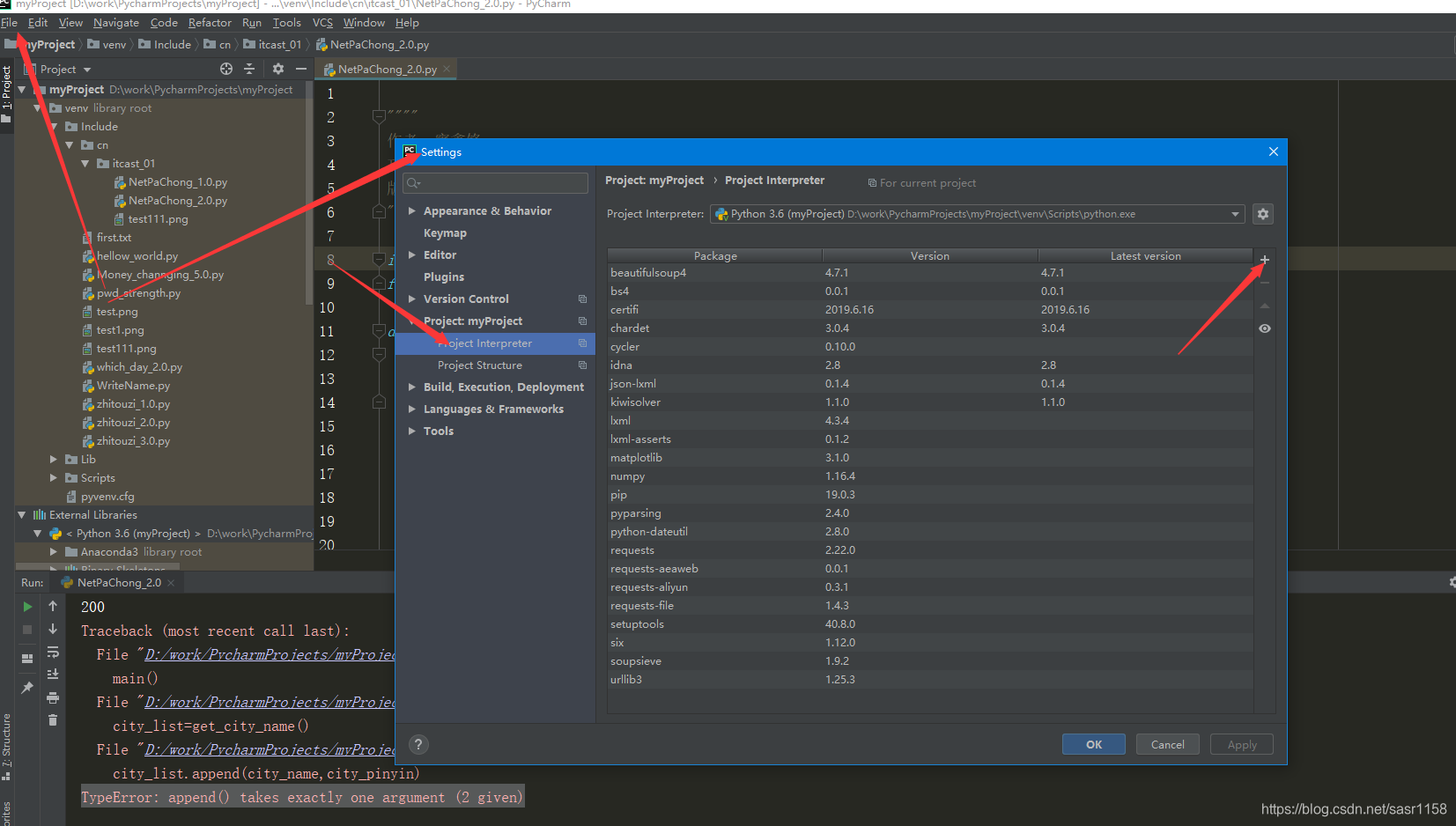Select the numpy package row
1456x826 pixels.
pyautogui.click(x=930, y=476)
